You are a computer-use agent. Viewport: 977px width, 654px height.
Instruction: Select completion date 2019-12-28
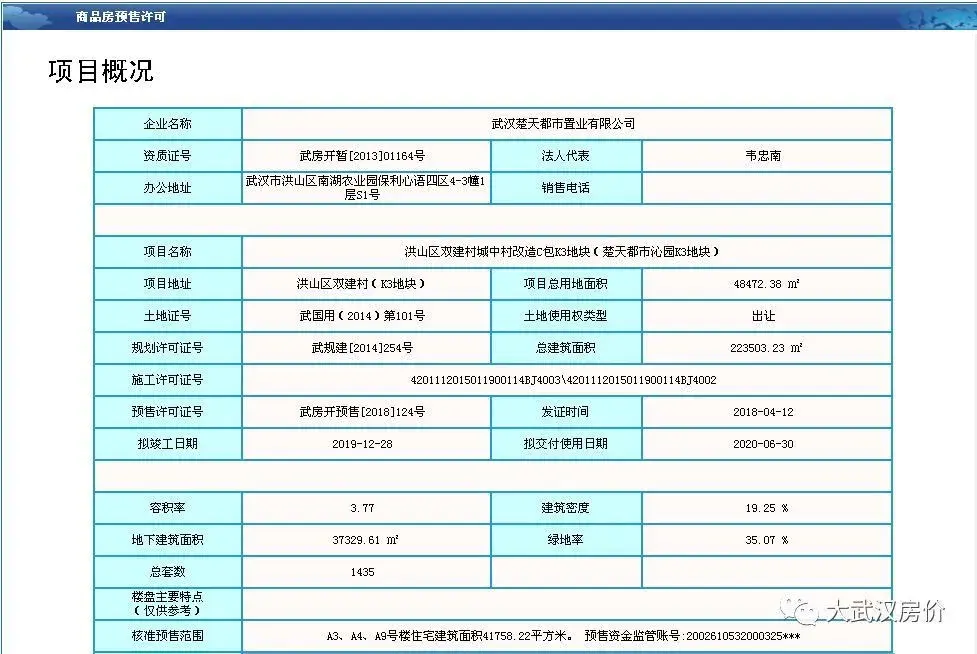362,444
